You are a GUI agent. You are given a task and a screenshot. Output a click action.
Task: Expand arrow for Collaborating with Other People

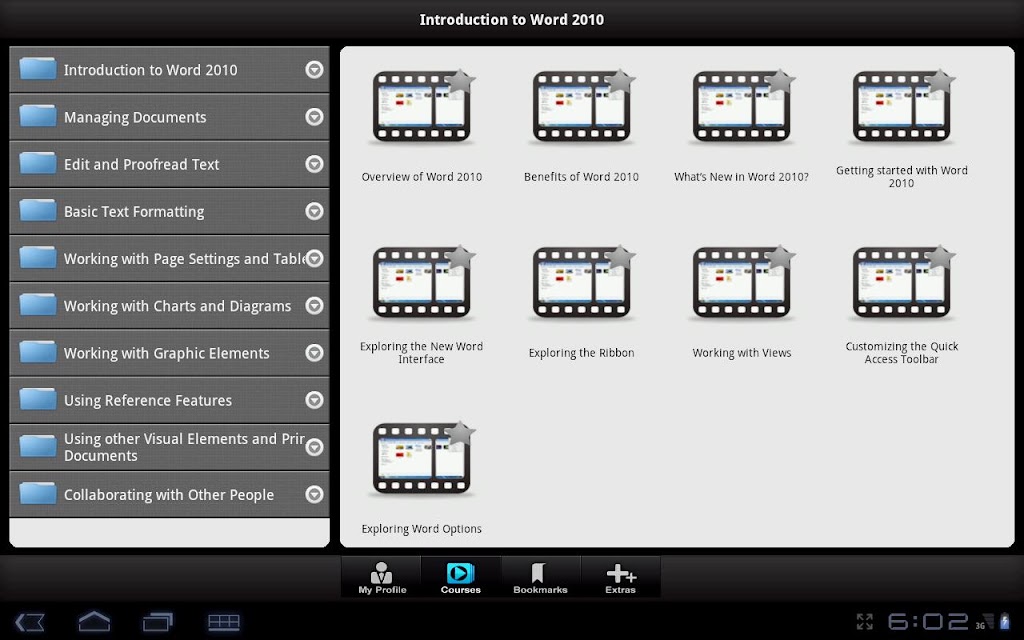tap(315, 494)
